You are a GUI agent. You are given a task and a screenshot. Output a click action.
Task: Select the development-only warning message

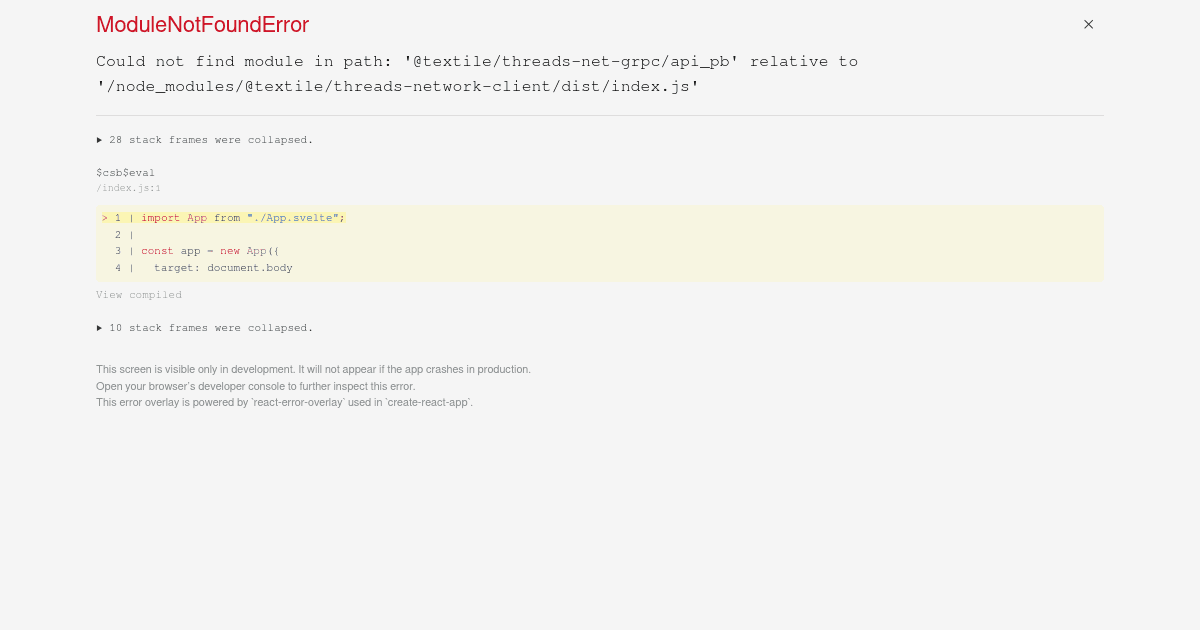point(313,369)
